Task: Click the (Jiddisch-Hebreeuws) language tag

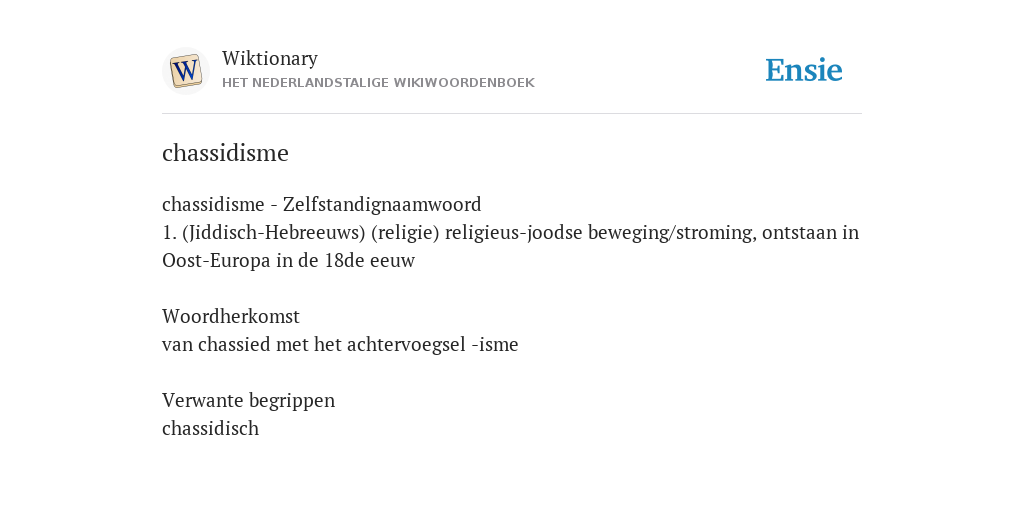Action: [x=264, y=232]
